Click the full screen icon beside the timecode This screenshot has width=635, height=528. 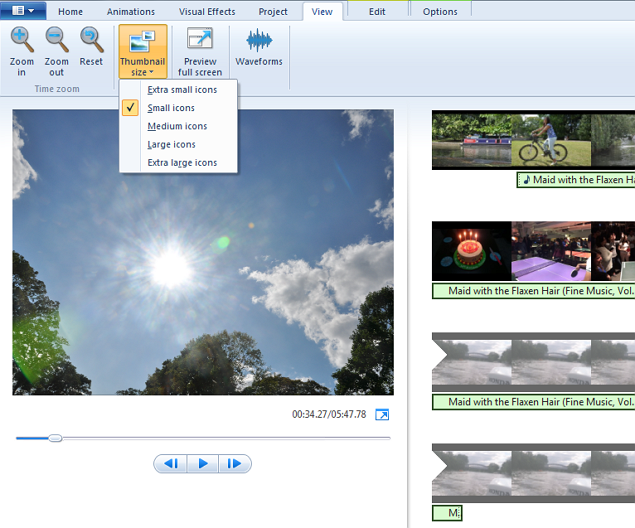[382, 415]
